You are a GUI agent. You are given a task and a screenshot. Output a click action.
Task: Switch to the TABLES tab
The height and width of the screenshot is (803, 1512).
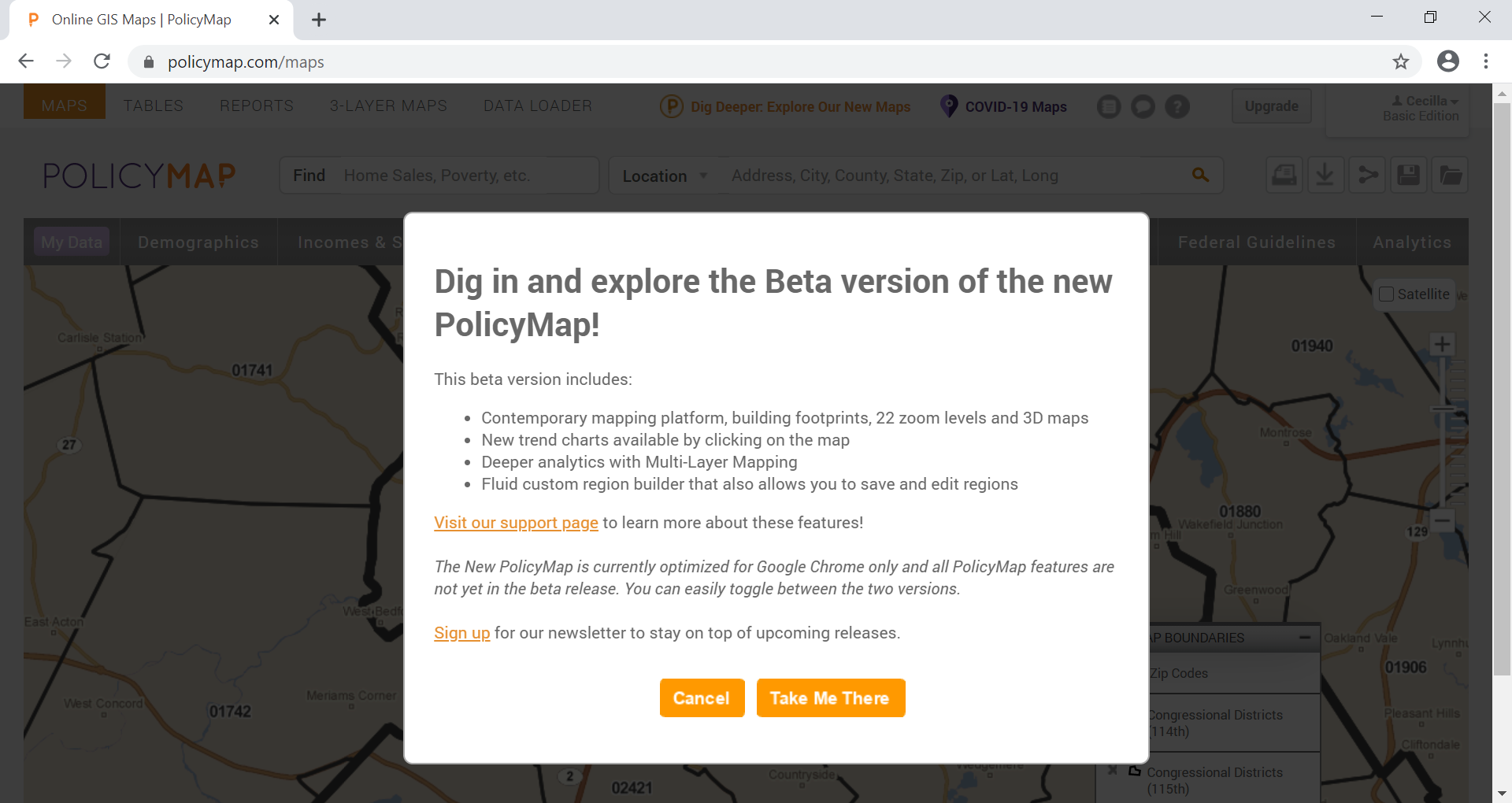click(x=153, y=105)
